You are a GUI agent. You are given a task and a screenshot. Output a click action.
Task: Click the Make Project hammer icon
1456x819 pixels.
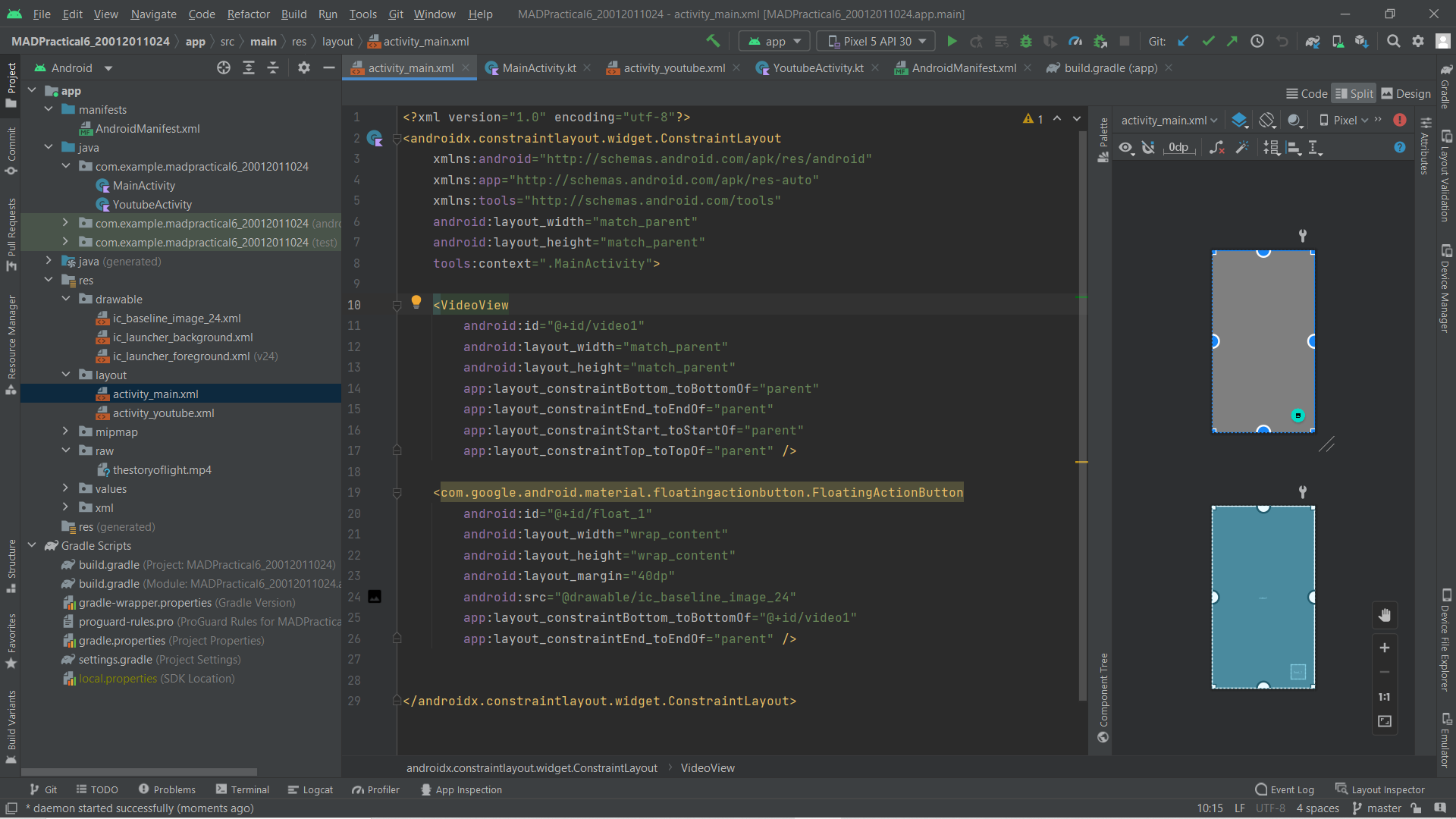point(713,41)
